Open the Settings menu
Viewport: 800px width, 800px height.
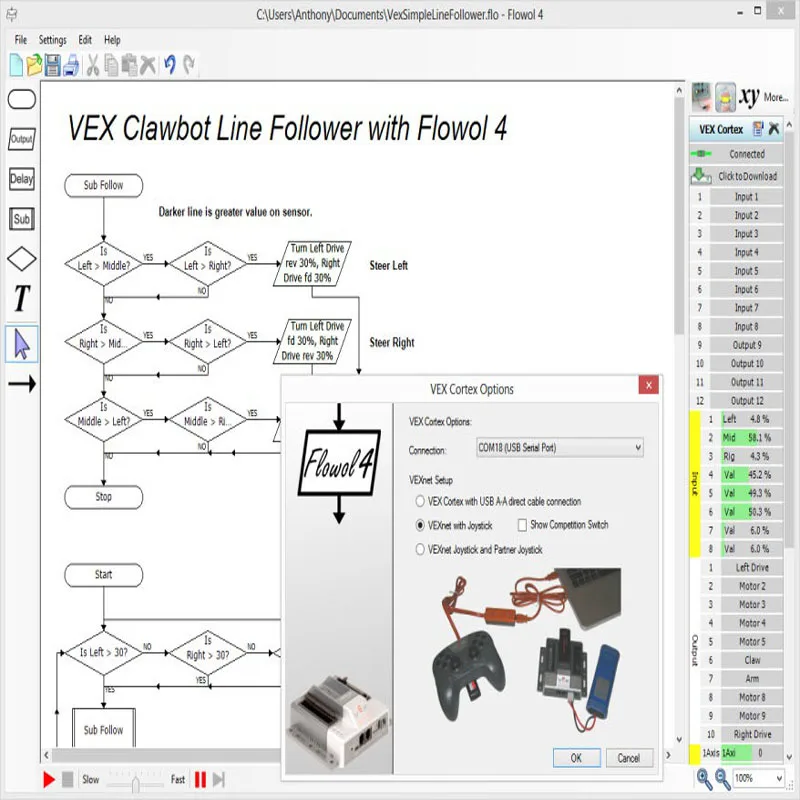click(53, 40)
